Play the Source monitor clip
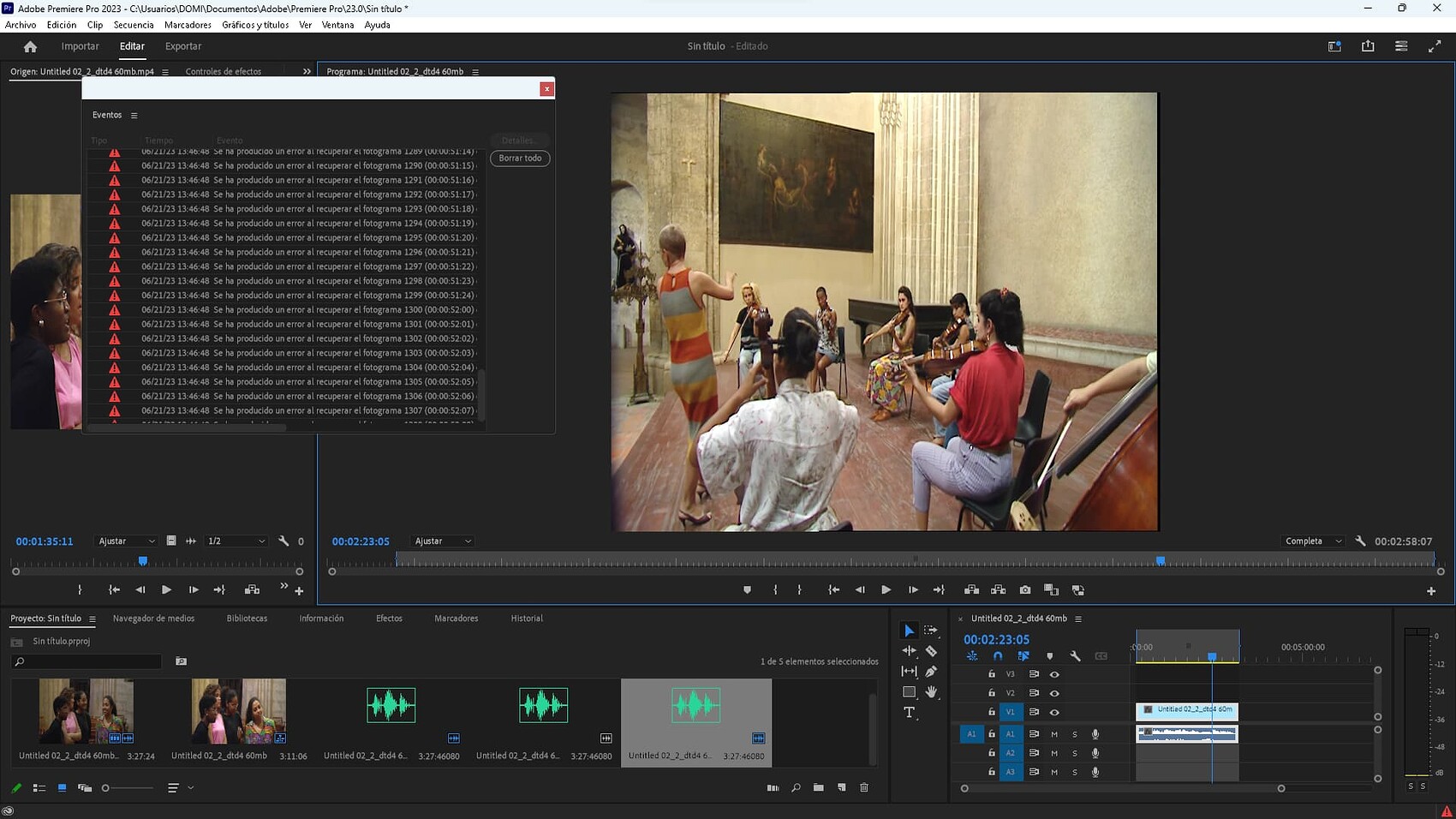This screenshot has height=819, width=1456. click(x=166, y=590)
